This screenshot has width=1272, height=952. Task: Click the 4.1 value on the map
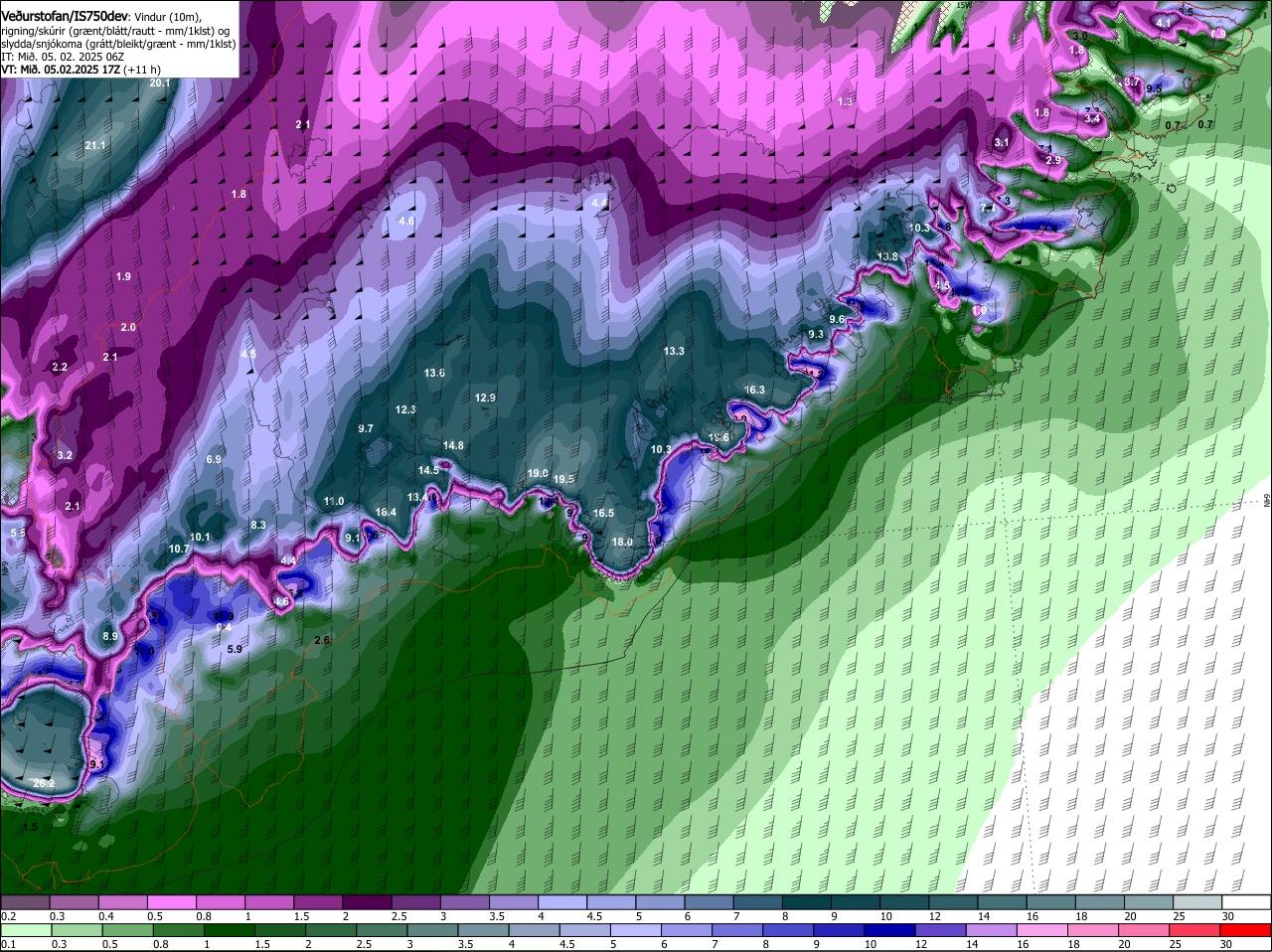tap(1163, 22)
